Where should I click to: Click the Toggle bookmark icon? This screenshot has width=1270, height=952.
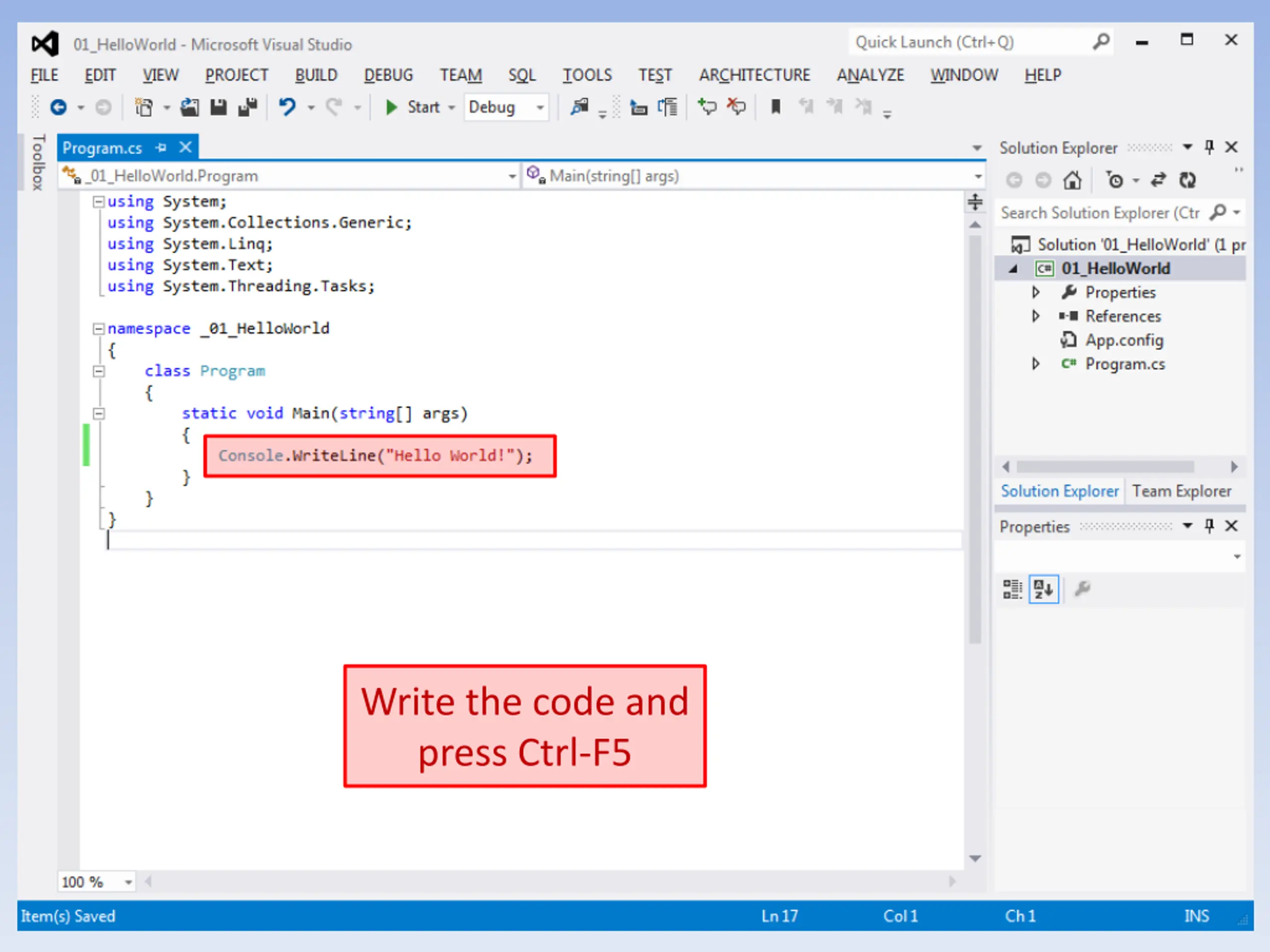[775, 107]
